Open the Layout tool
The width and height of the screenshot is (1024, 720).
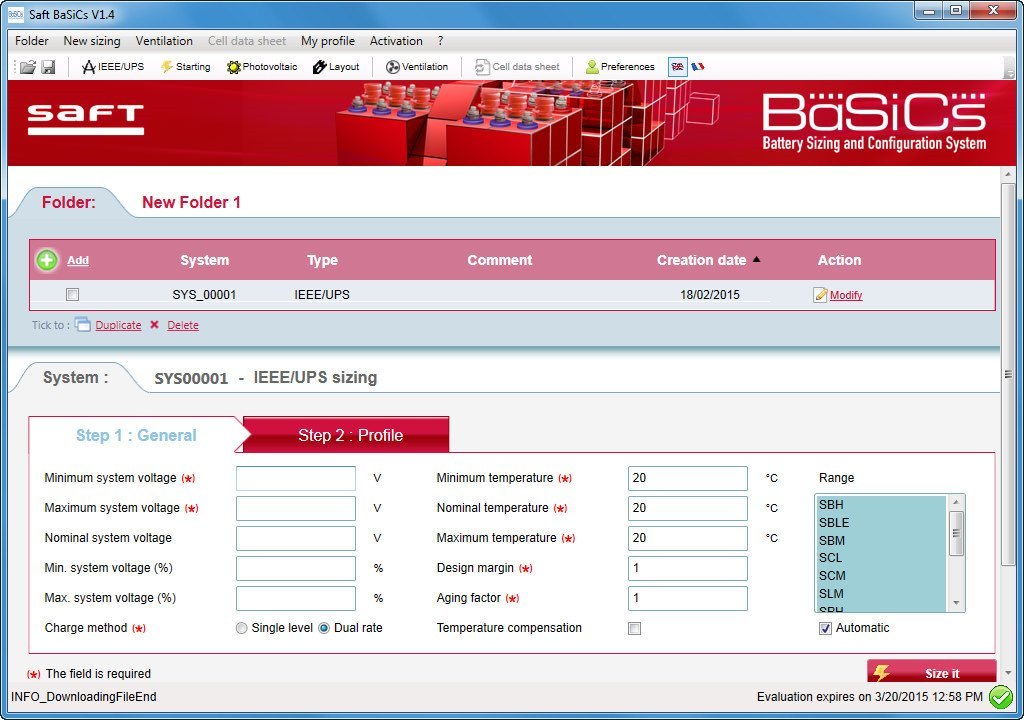[337, 67]
